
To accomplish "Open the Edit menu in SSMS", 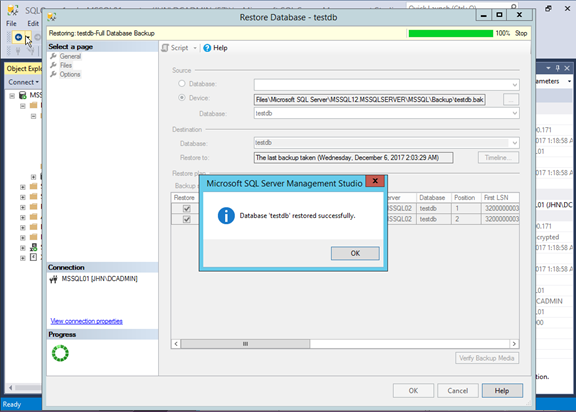I will pos(33,23).
